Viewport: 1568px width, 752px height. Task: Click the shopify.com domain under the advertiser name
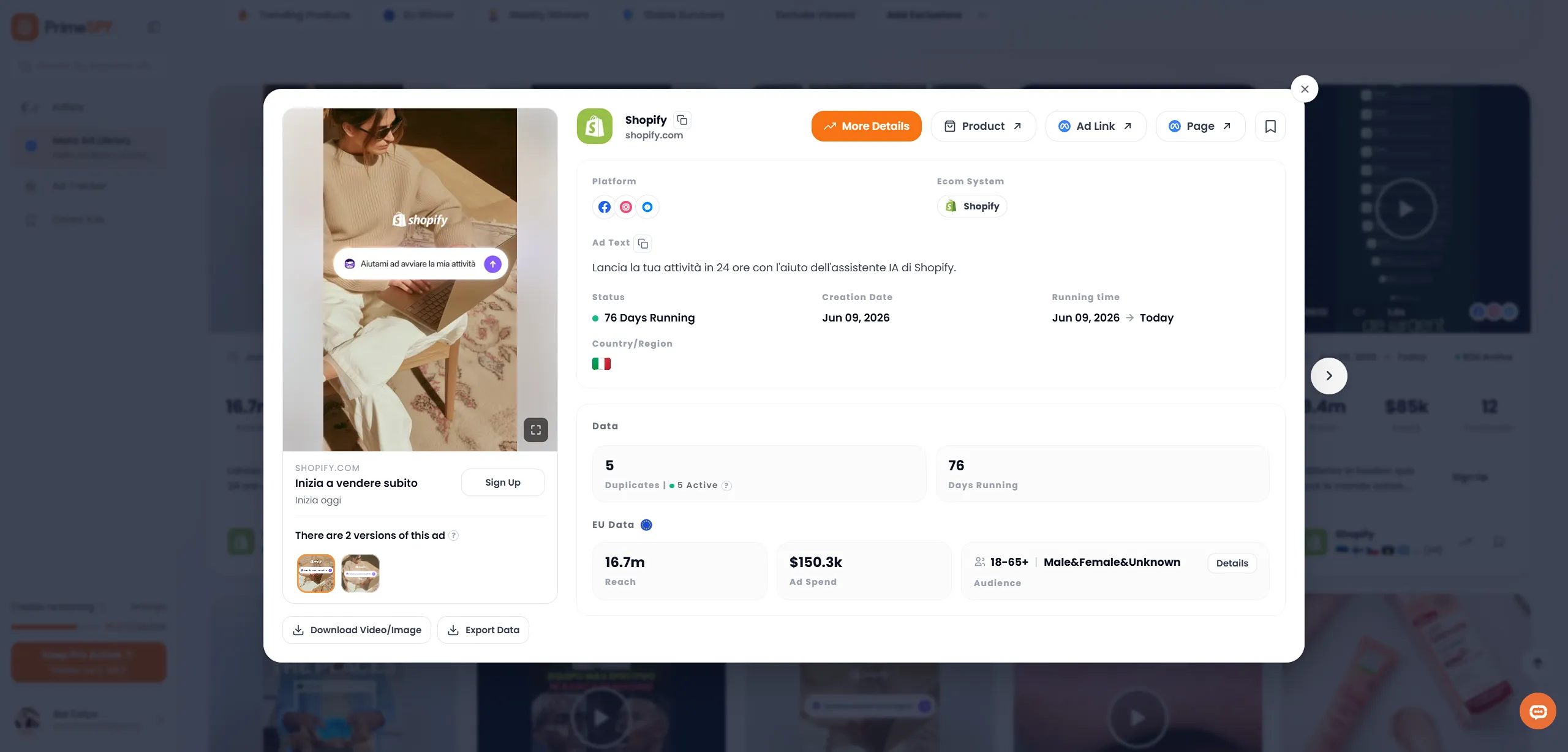654,135
